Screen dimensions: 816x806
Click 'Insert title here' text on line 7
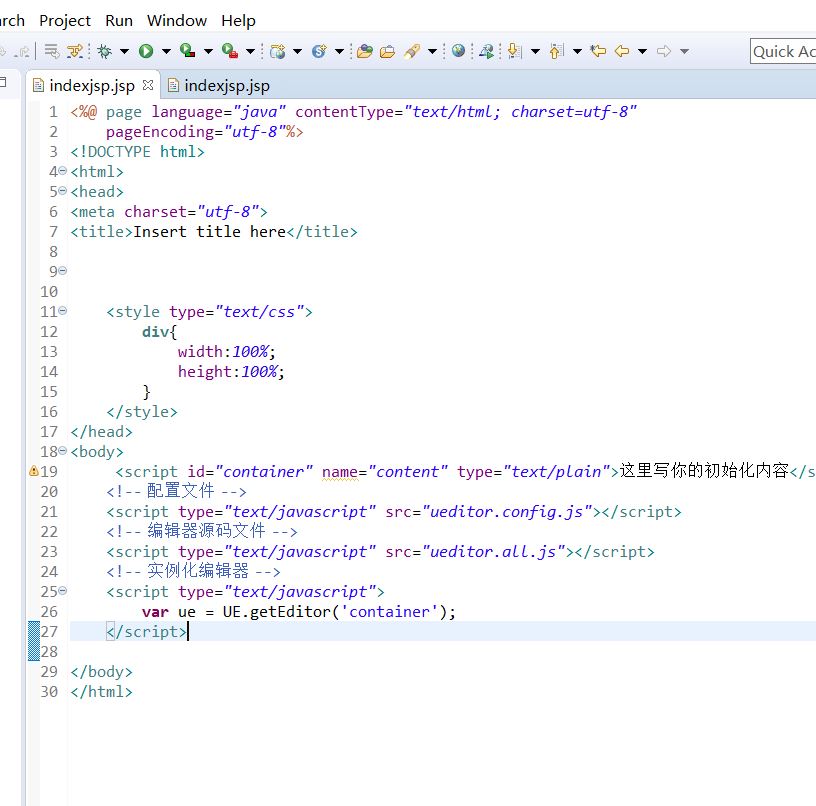point(210,232)
